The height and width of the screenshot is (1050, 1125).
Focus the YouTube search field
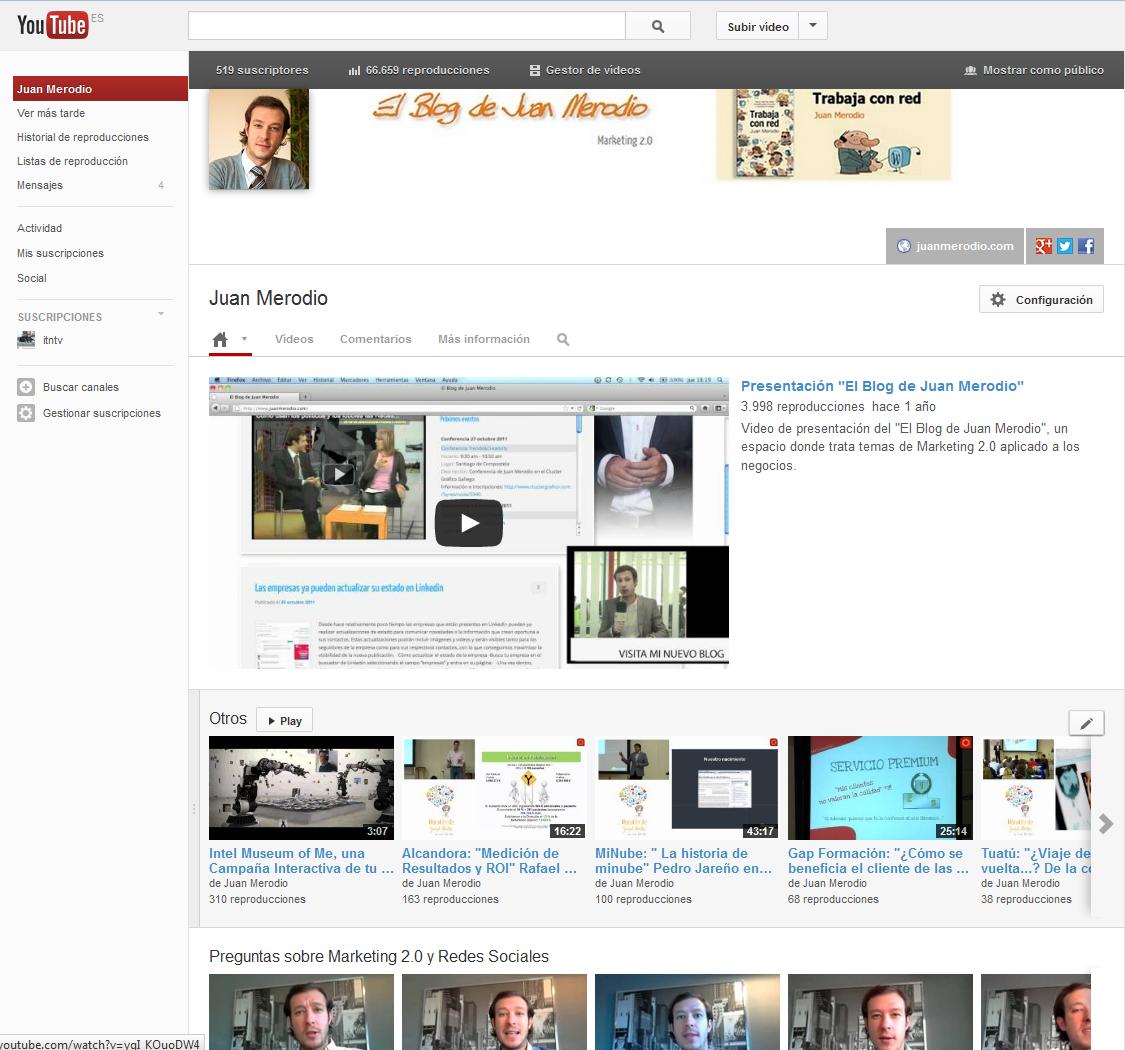[x=407, y=26]
